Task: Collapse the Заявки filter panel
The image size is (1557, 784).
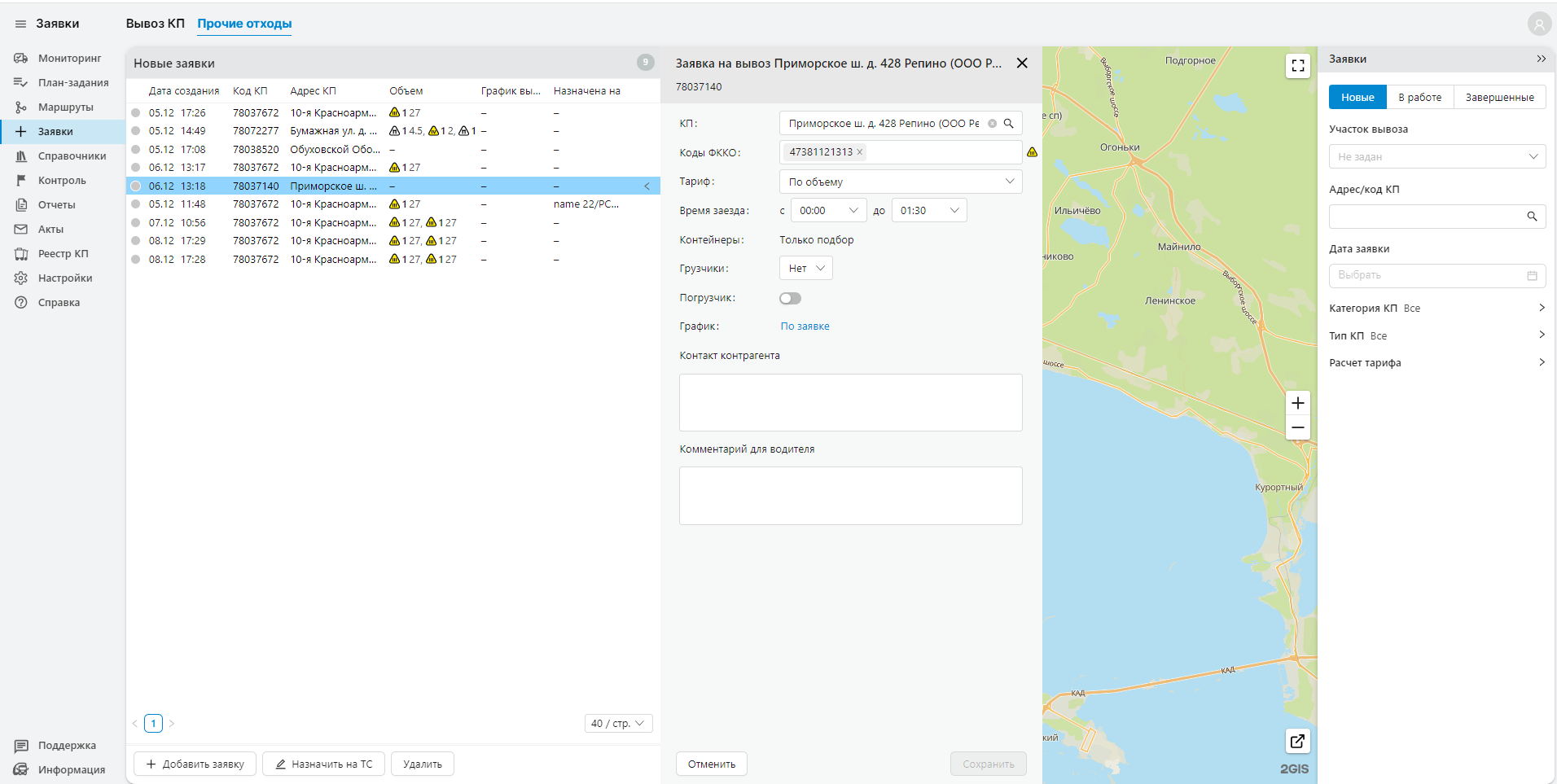Action: [x=1541, y=59]
